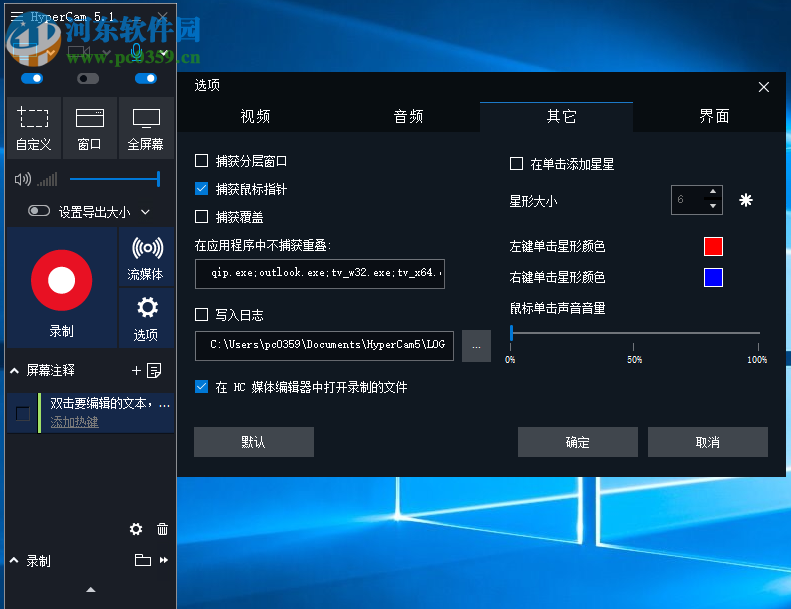Expand the webcam source dropdown arrow
The height and width of the screenshot is (609, 791).
106,52
